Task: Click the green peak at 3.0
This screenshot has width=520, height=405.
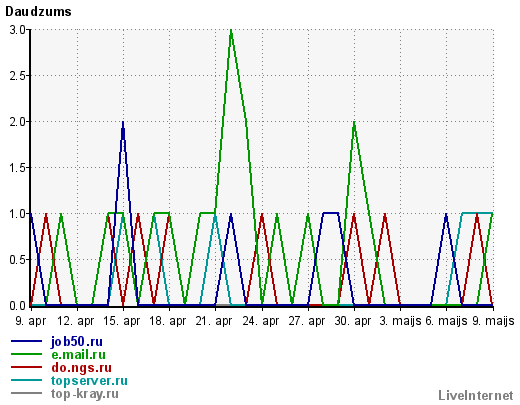Action: coord(231,31)
